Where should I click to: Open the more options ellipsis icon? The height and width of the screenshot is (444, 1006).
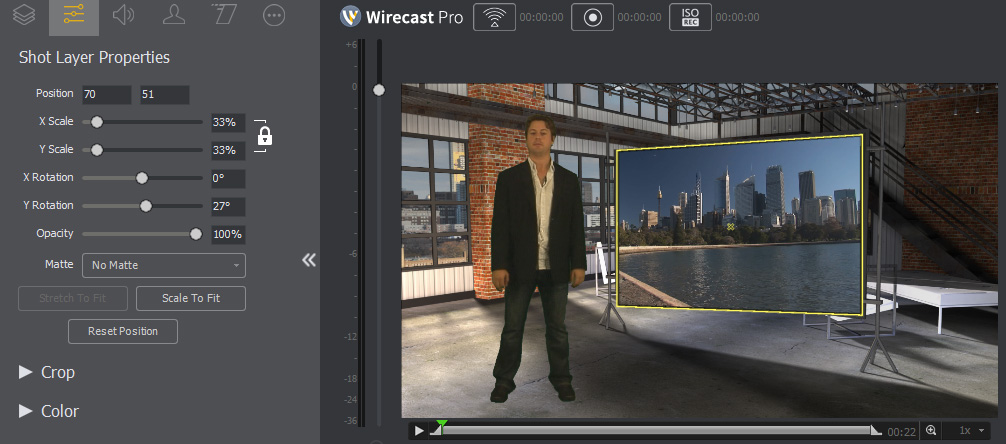pyautogui.click(x=273, y=14)
